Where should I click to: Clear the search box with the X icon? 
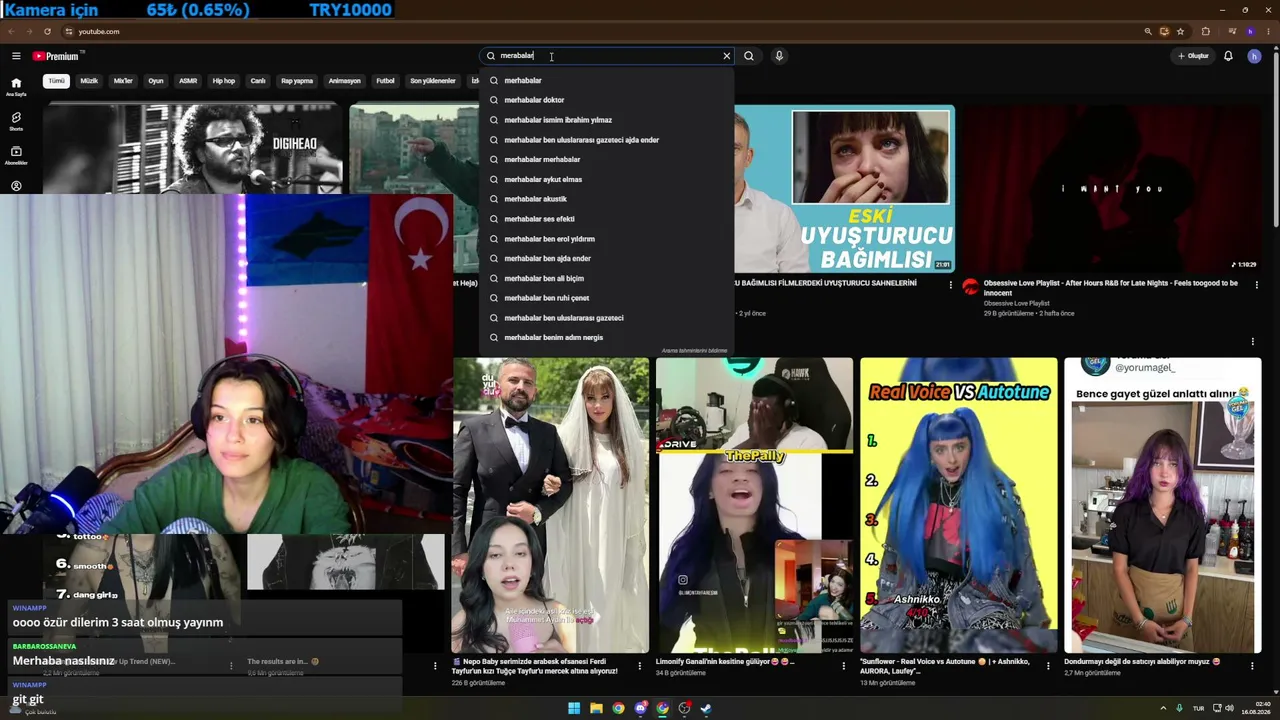[x=727, y=56]
